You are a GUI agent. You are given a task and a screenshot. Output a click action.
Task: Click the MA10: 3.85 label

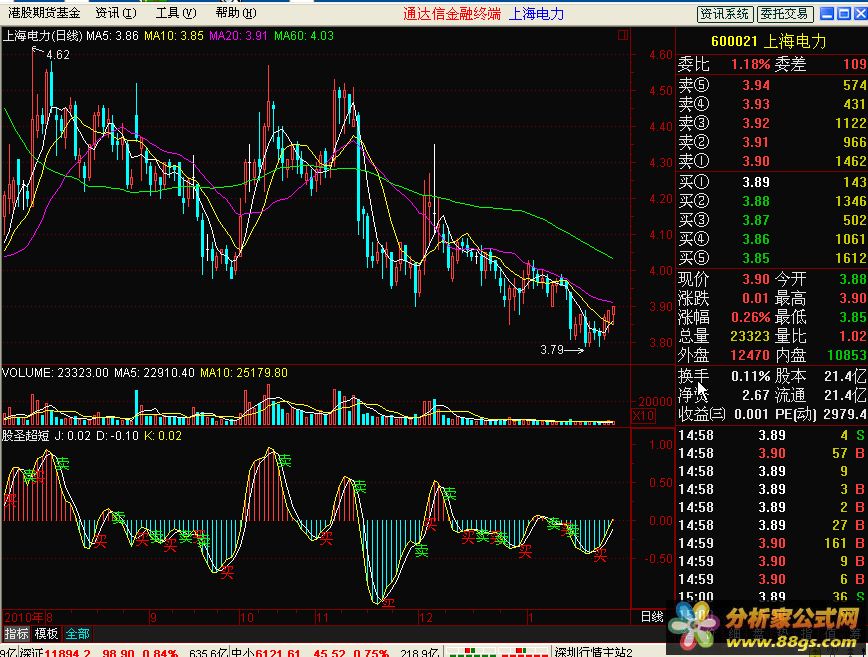pos(174,36)
